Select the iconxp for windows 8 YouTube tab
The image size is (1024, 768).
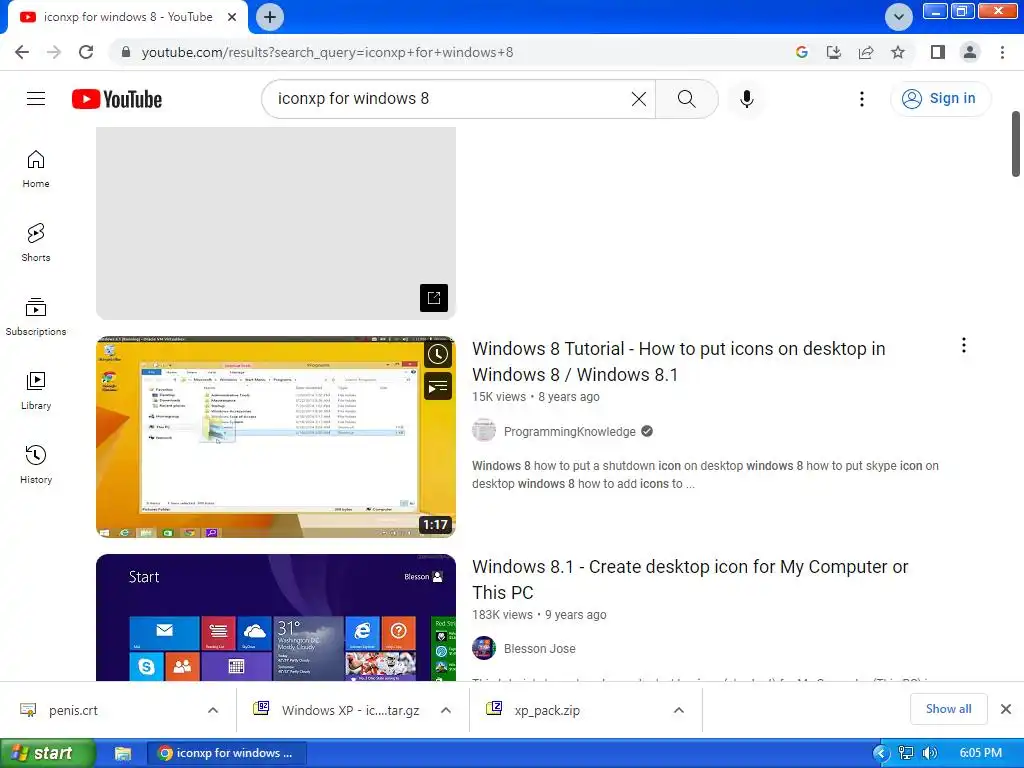127,17
